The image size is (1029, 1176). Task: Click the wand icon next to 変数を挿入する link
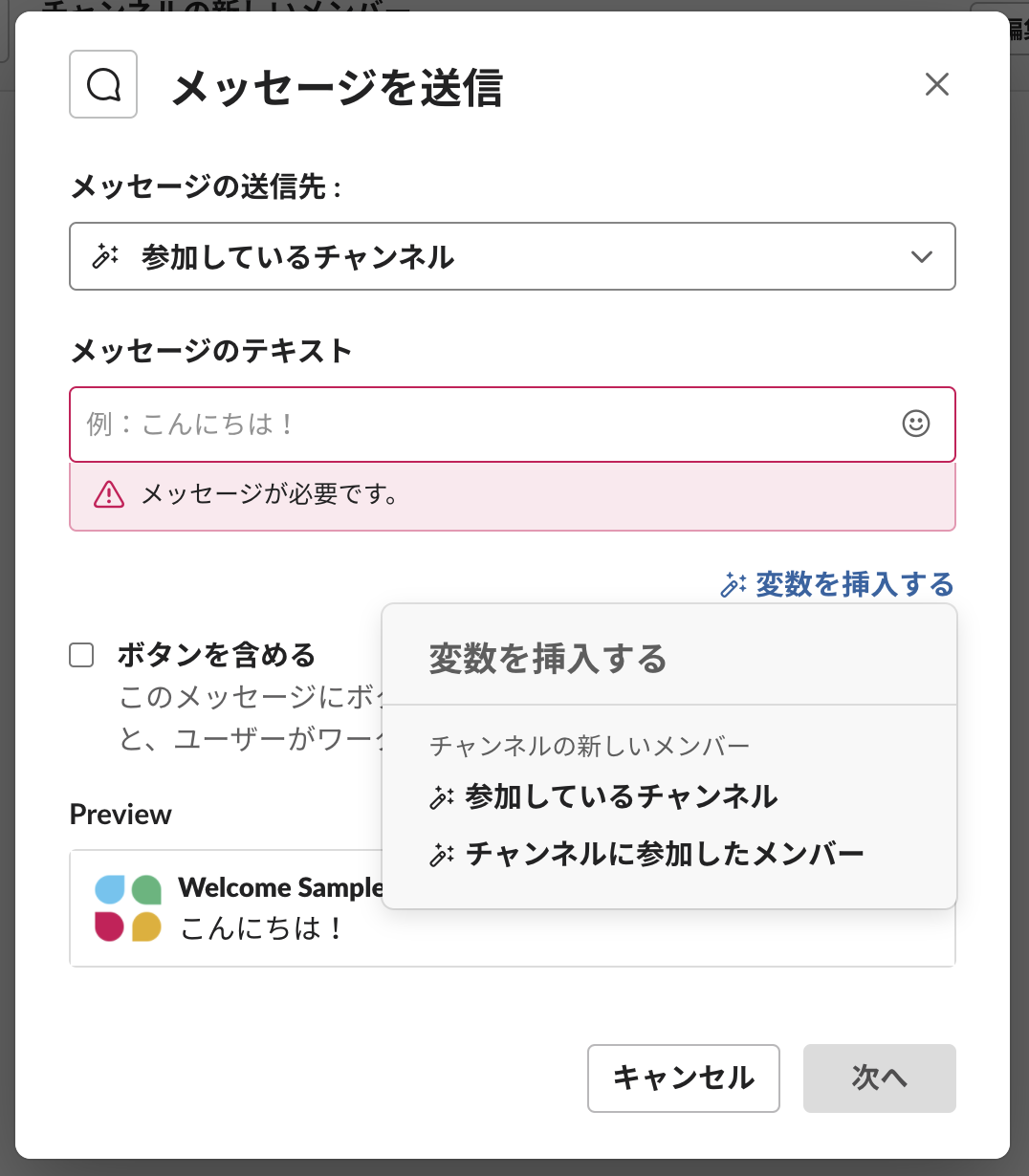(x=733, y=584)
